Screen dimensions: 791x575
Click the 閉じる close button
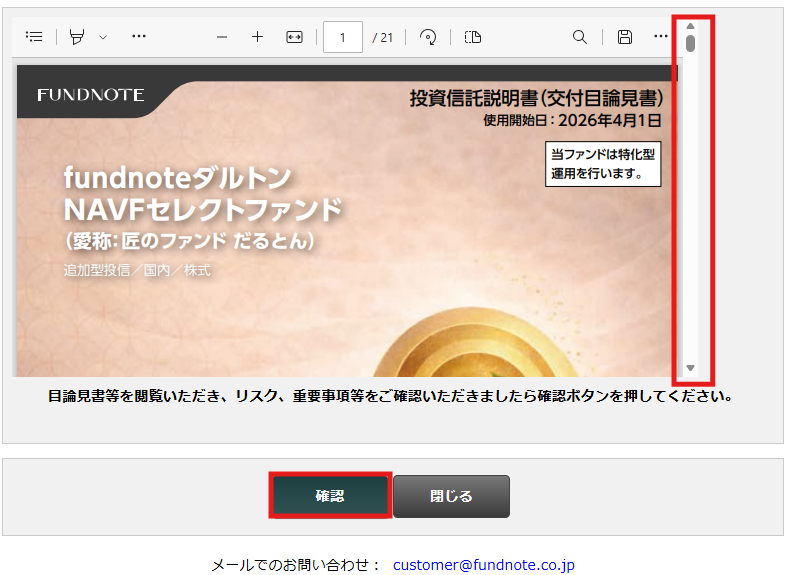click(451, 496)
